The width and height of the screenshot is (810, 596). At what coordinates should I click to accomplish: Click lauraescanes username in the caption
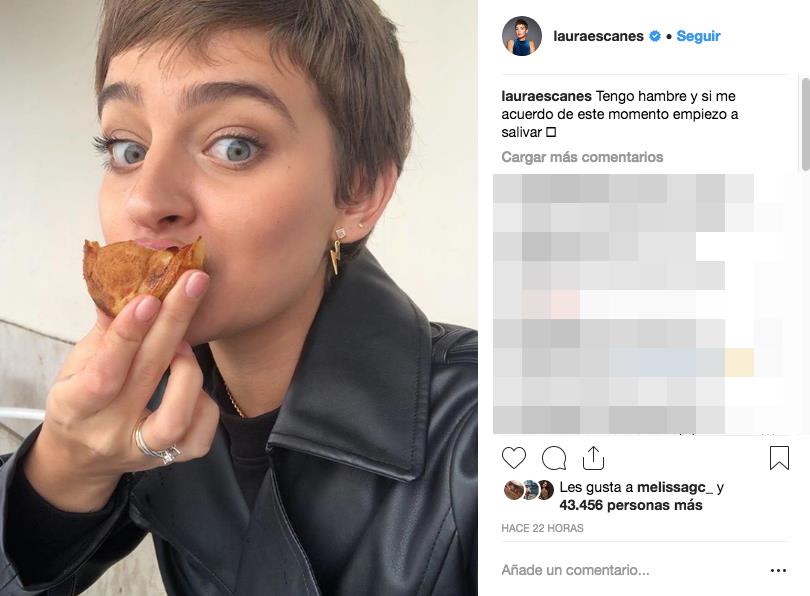(x=546, y=97)
